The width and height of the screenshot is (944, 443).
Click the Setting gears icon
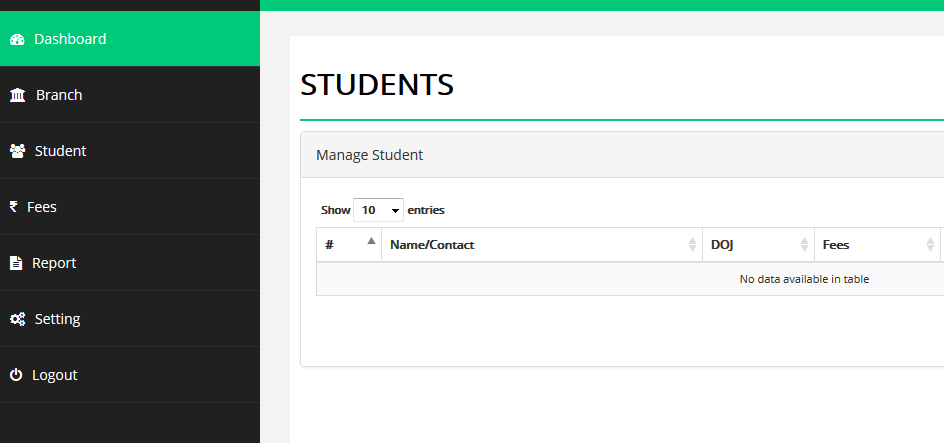pyautogui.click(x=17, y=319)
